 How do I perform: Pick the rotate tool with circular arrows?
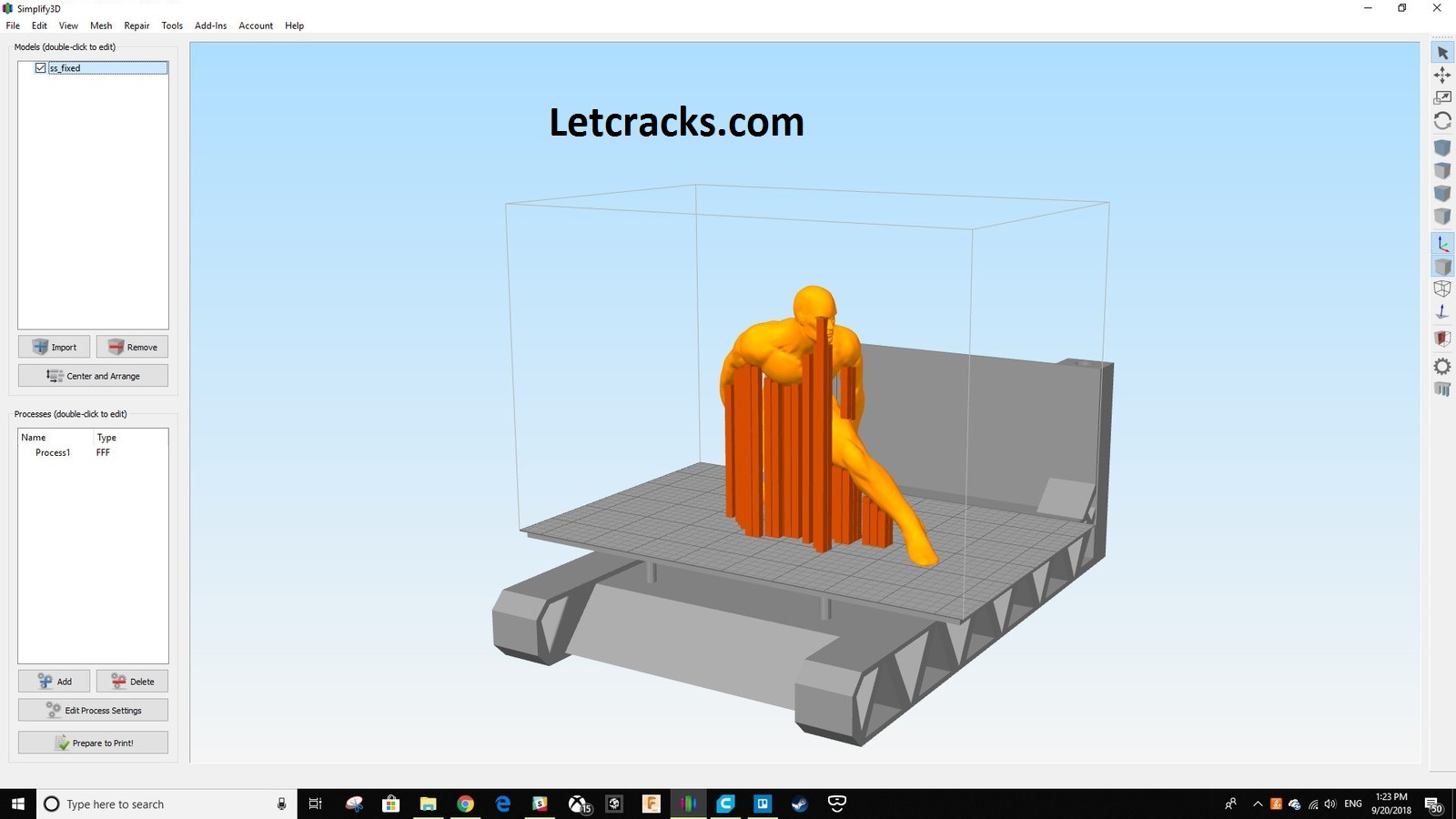(1442, 120)
